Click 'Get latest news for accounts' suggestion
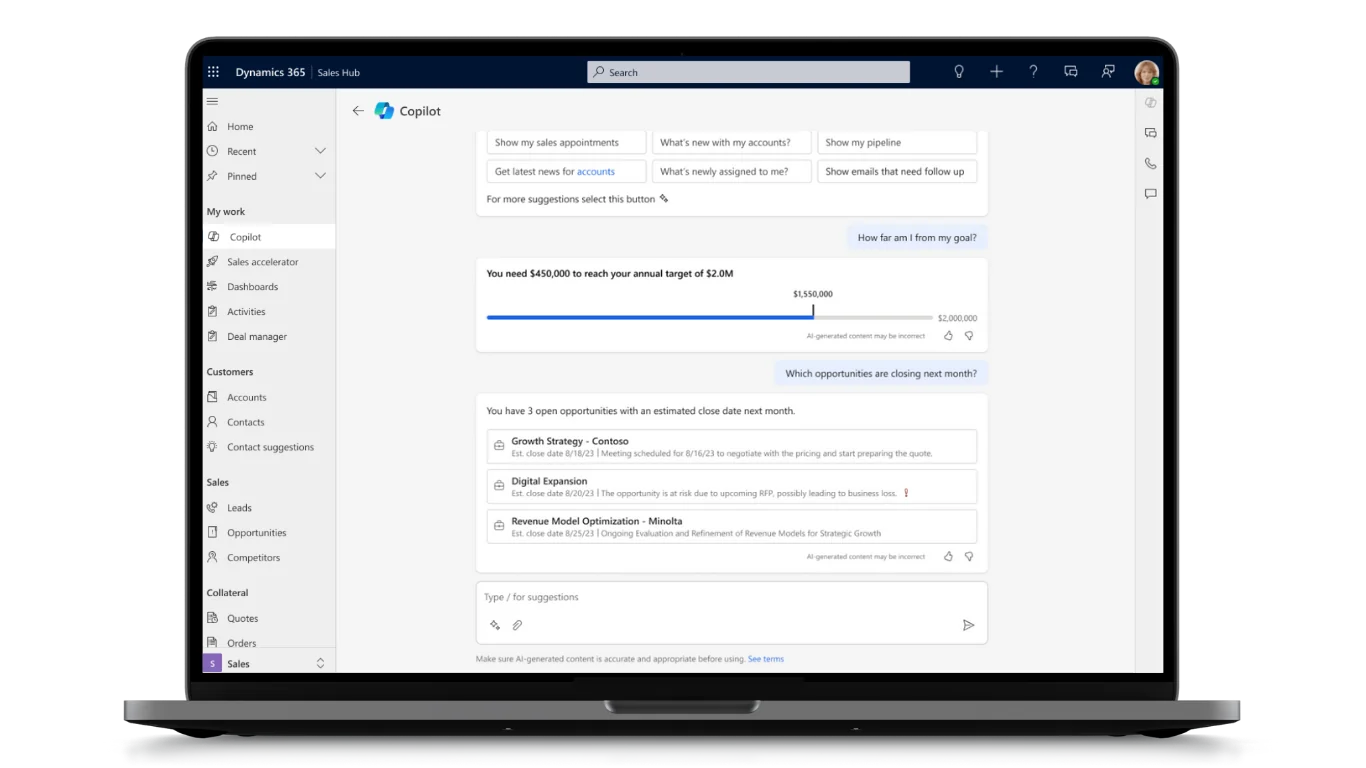Image resolution: width=1366 pixels, height=768 pixels. 566,171
